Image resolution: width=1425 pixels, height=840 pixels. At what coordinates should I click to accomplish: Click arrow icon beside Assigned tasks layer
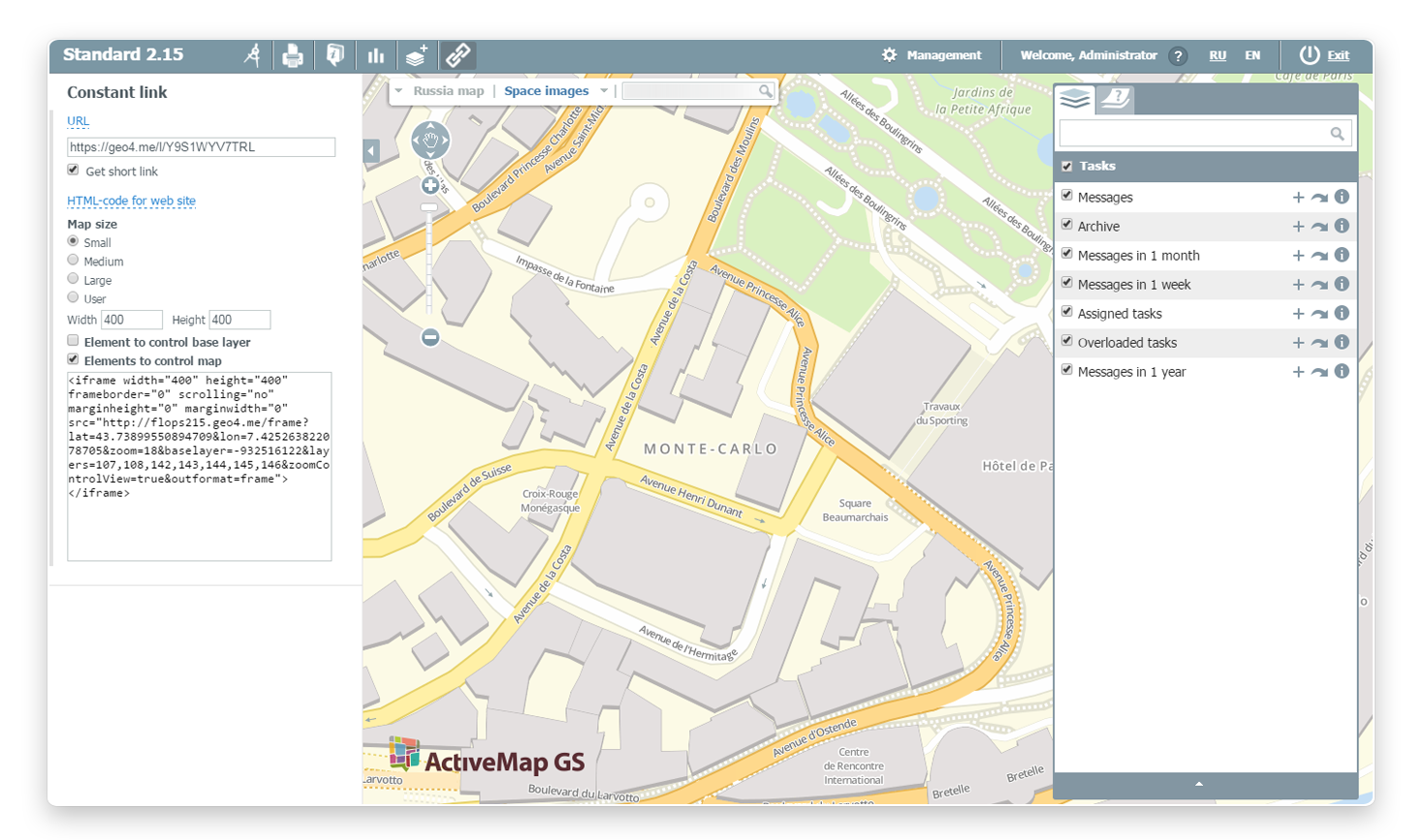[x=1319, y=314]
